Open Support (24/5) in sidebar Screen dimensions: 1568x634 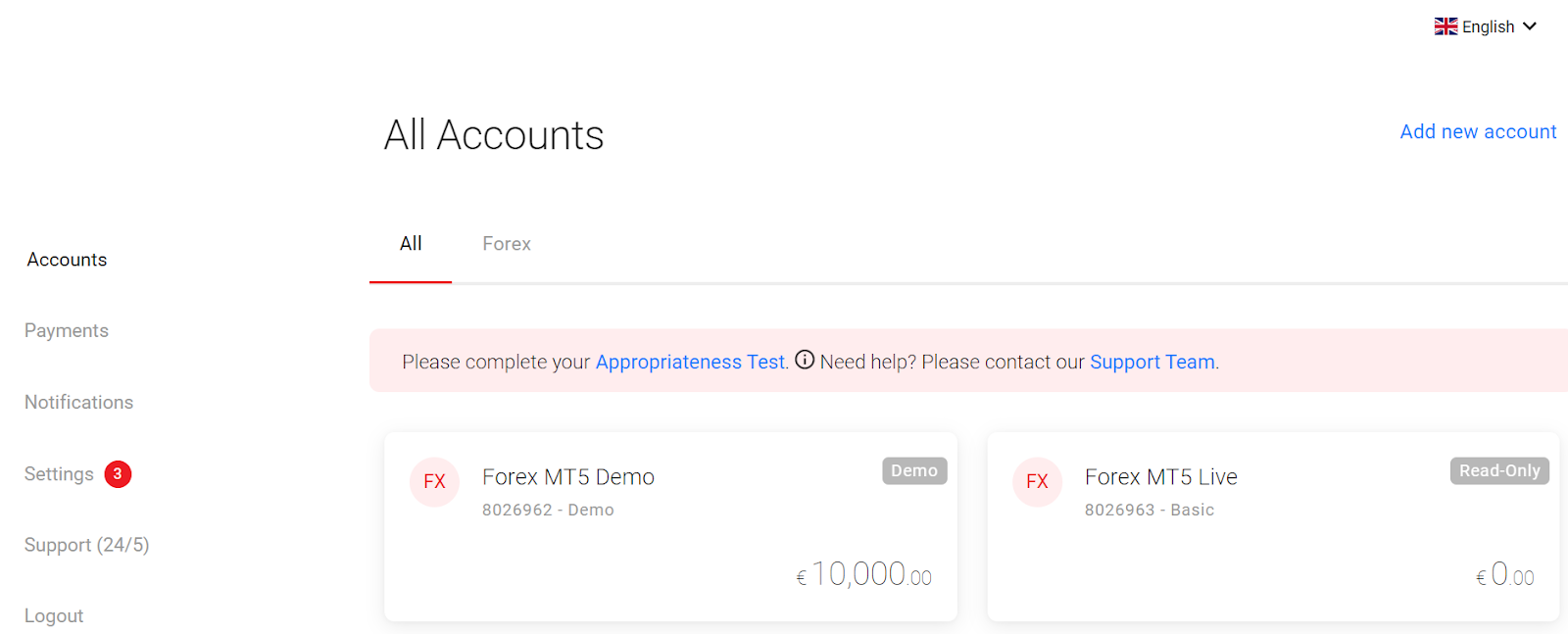pyautogui.click(x=86, y=545)
